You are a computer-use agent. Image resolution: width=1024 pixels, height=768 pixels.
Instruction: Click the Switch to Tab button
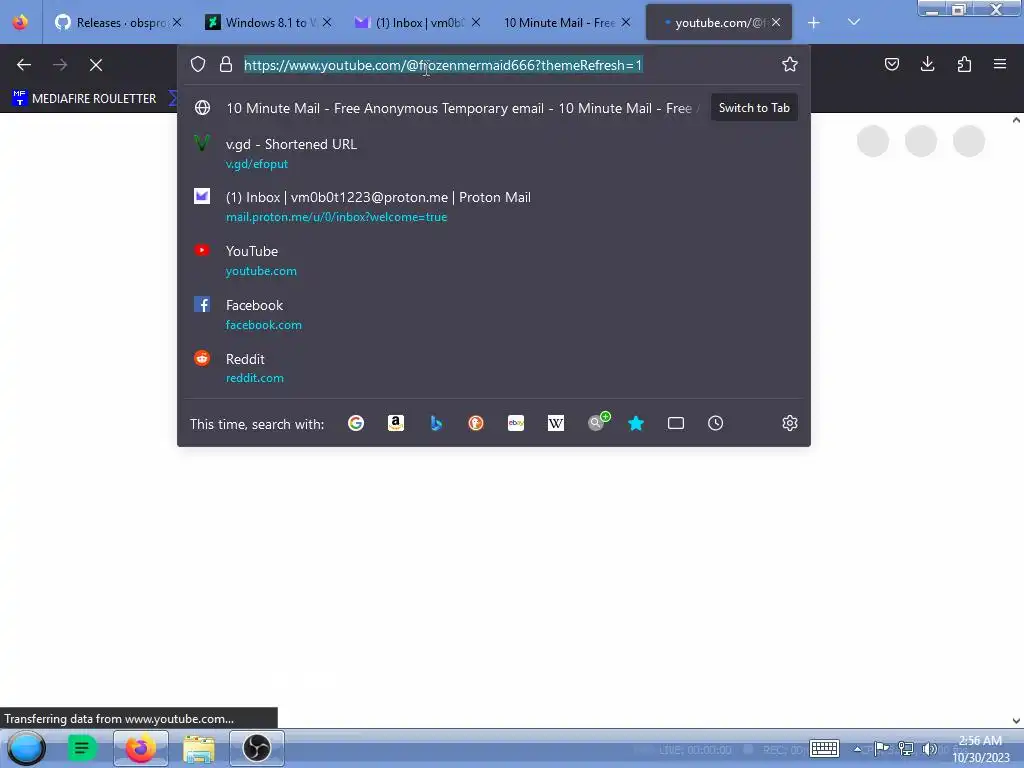(x=754, y=108)
